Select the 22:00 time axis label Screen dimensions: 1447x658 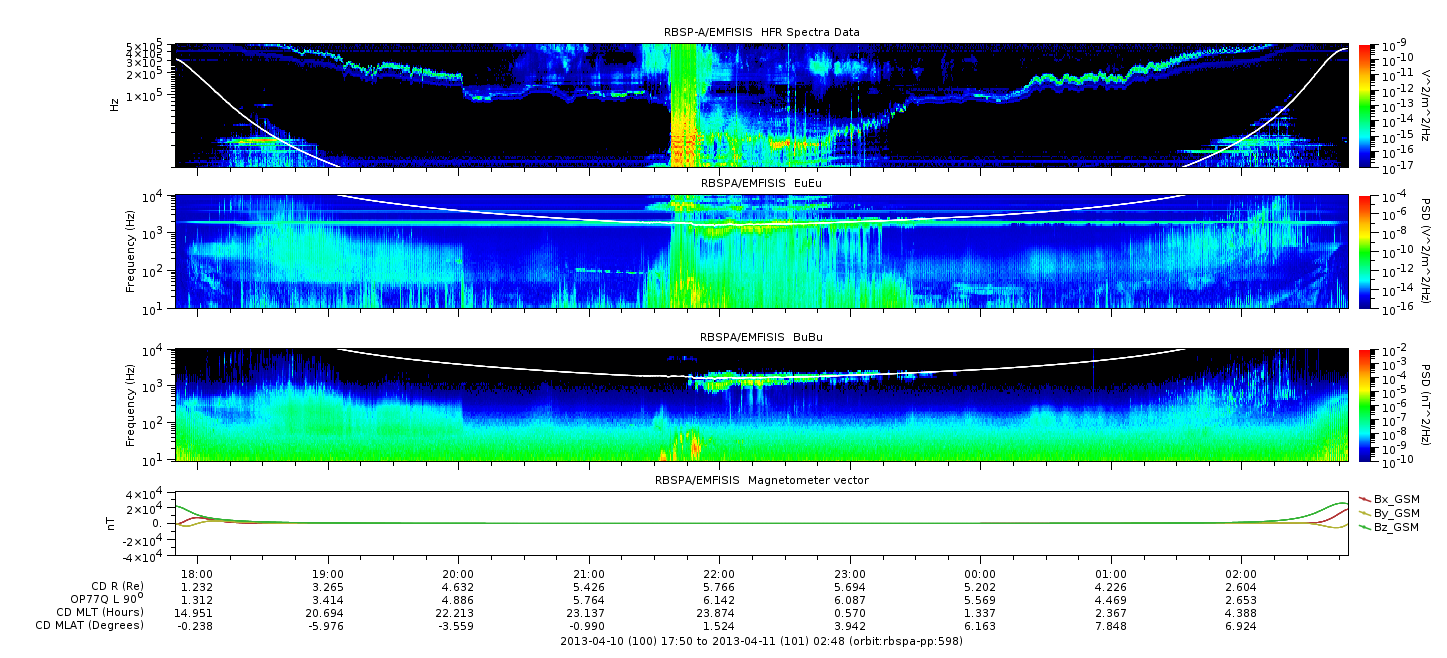click(719, 574)
